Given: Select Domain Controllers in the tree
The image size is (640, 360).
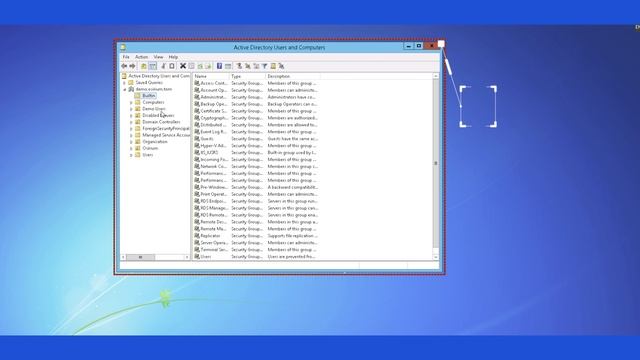Looking at the screenshot, I should click(x=161, y=122).
